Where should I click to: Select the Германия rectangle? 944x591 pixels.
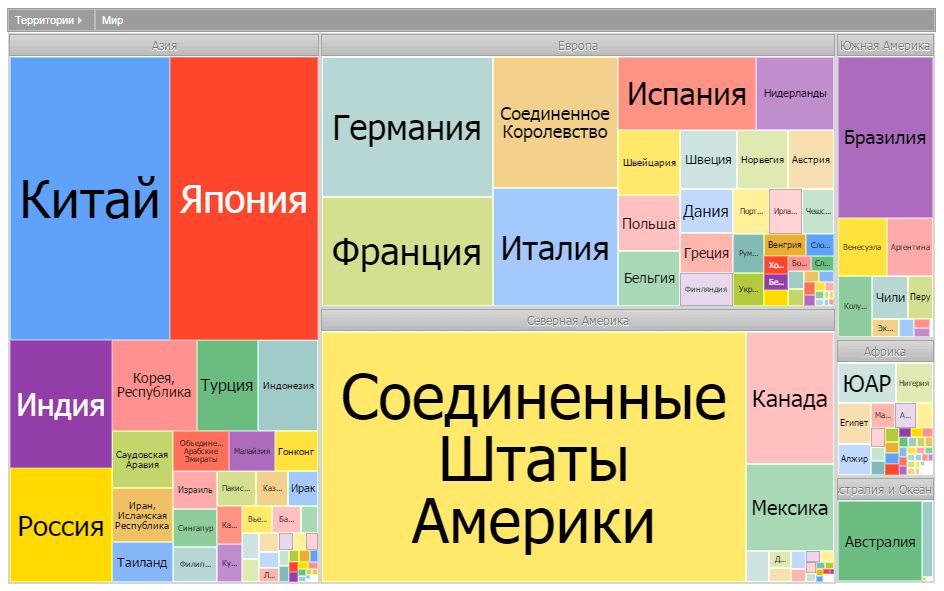tap(407, 127)
